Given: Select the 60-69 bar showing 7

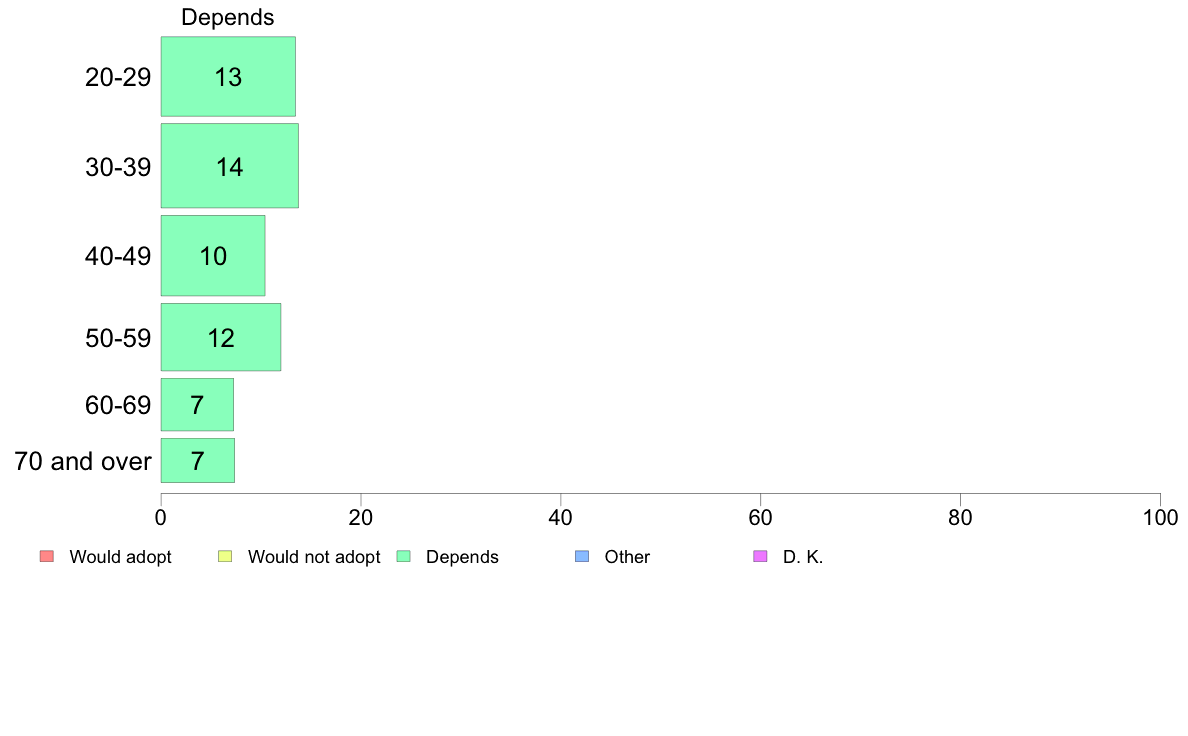Looking at the screenshot, I should (x=197, y=405).
